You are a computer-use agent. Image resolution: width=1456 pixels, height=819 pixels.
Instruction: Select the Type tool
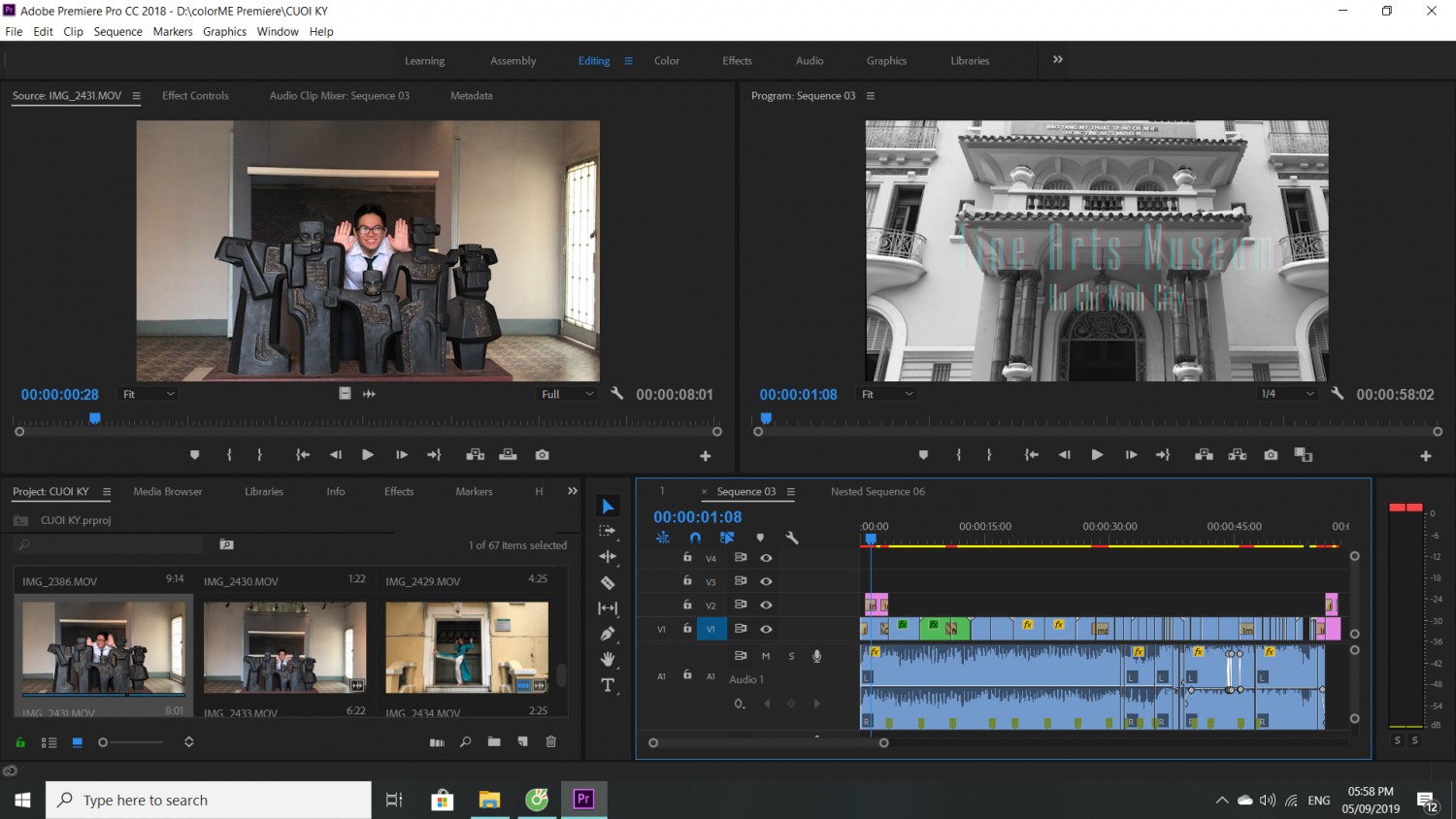(x=608, y=685)
